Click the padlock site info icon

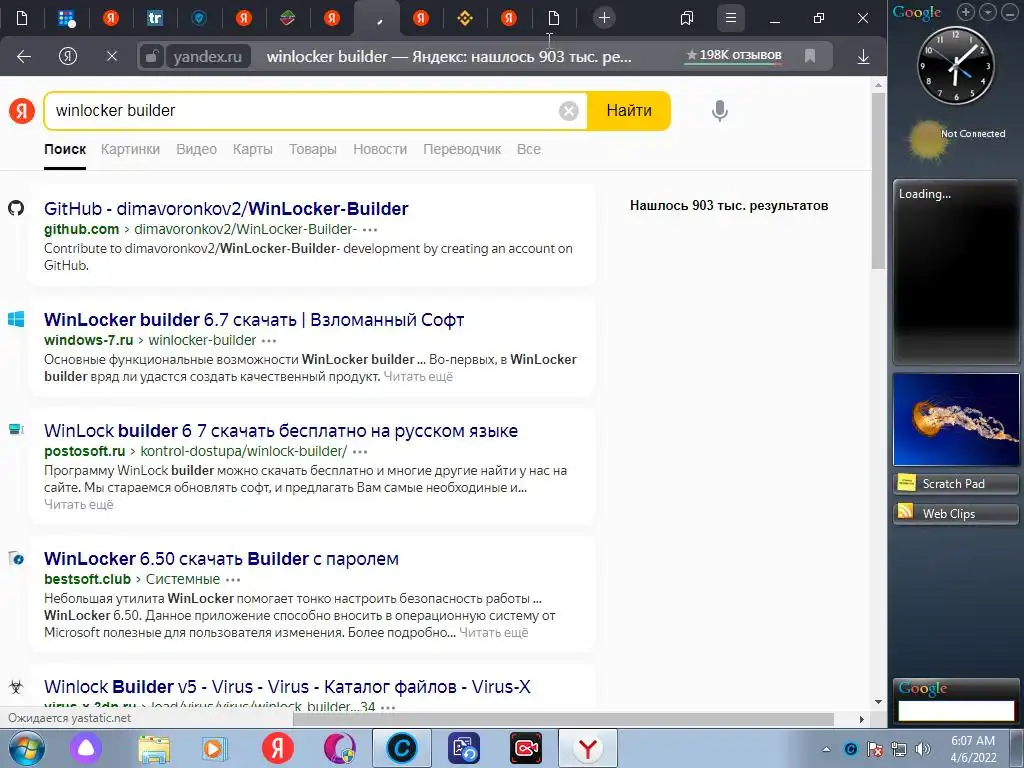click(151, 57)
